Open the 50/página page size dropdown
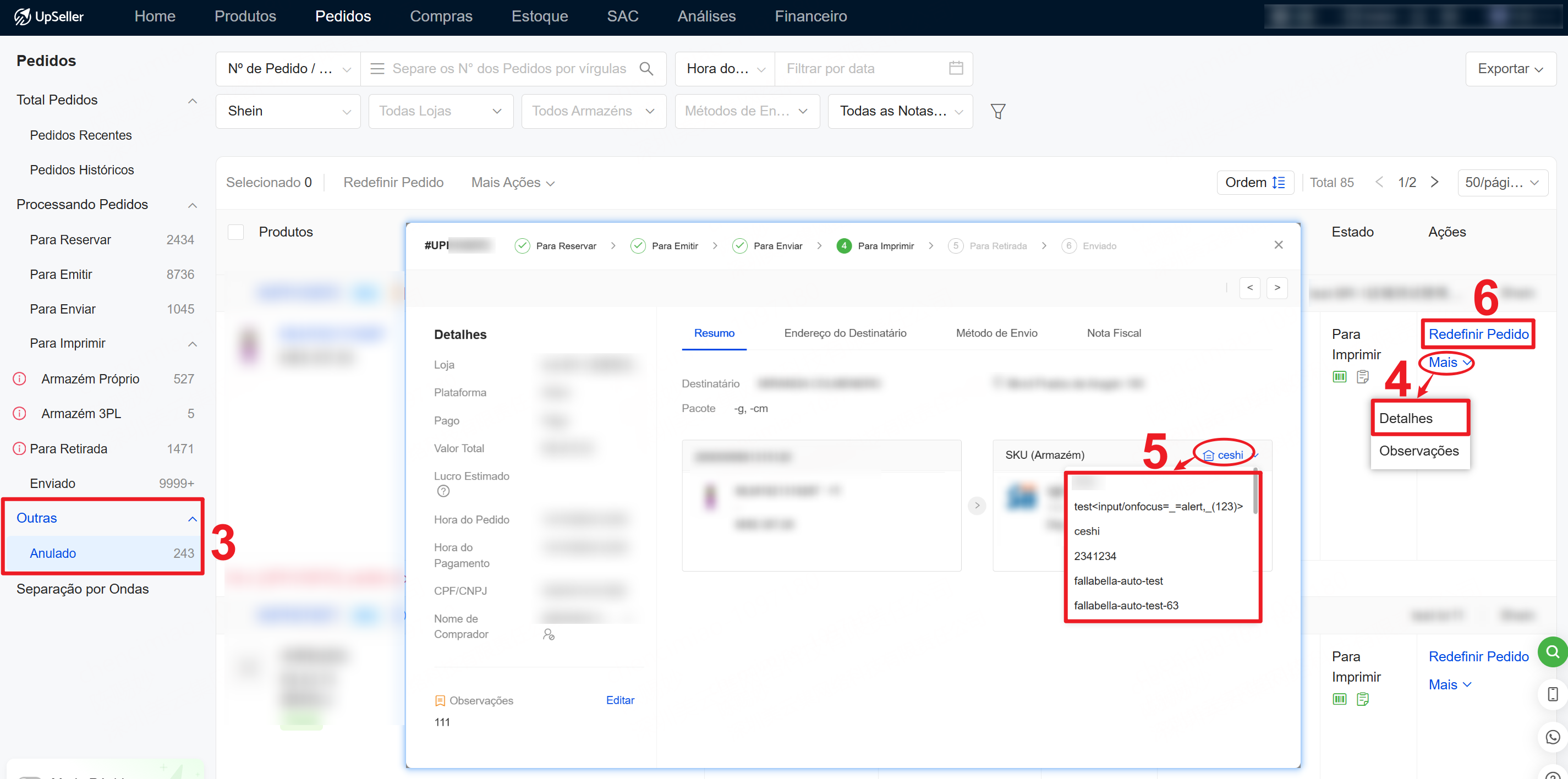Viewport: 1568px width, 779px height. pyautogui.click(x=1503, y=182)
